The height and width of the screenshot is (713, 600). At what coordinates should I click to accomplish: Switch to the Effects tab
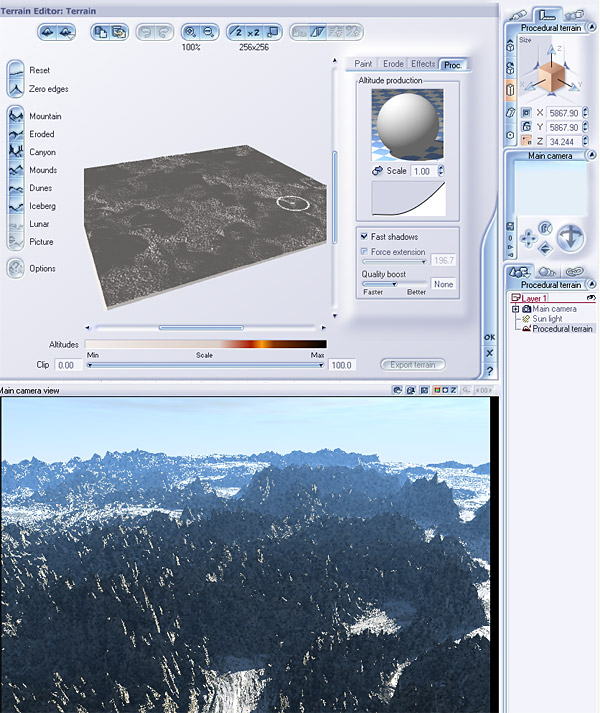[423, 64]
